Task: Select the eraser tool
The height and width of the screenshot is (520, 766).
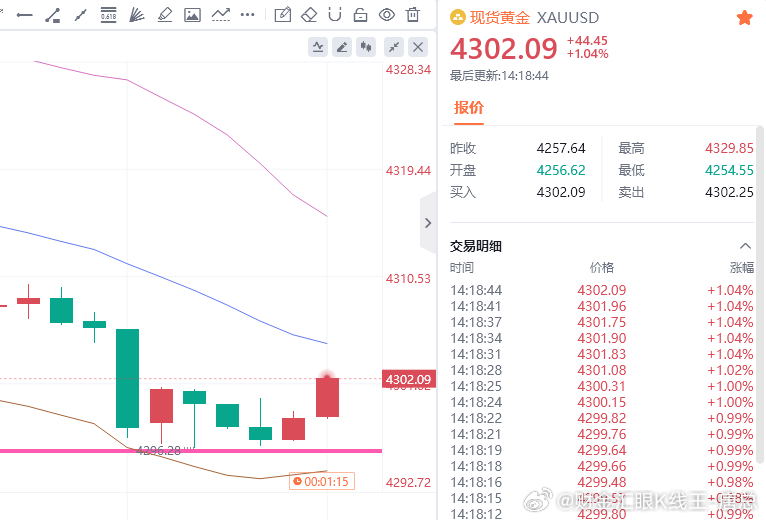Action: click(309, 15)
